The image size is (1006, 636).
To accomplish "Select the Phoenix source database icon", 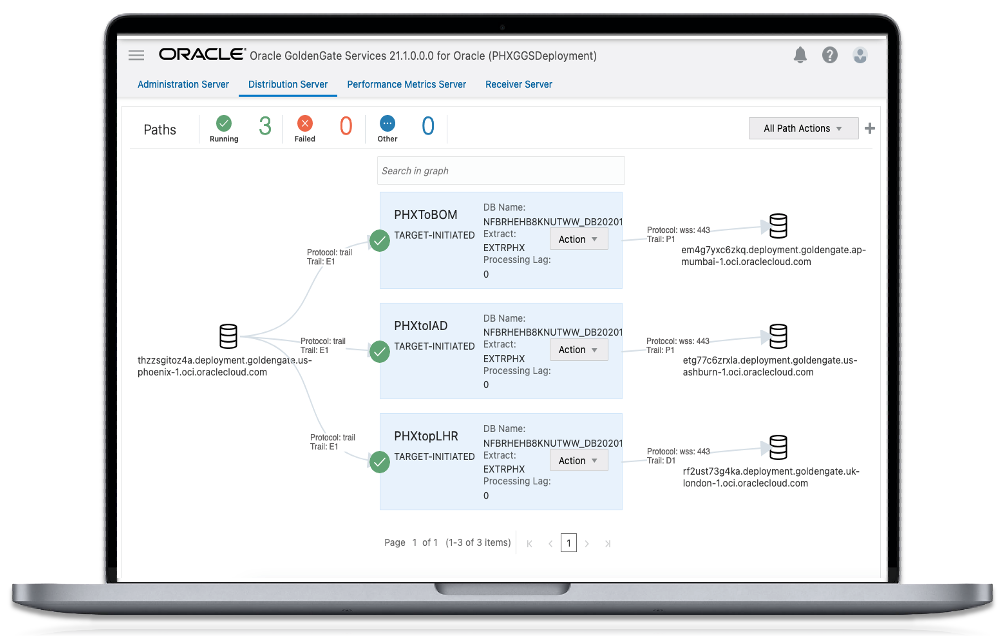I will tap(228, 336).
